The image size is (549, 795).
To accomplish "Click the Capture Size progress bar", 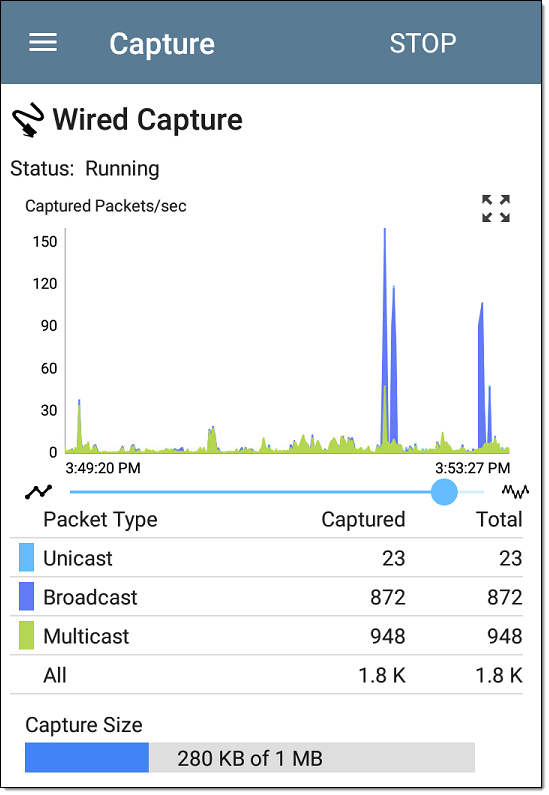I will point(250,757).
